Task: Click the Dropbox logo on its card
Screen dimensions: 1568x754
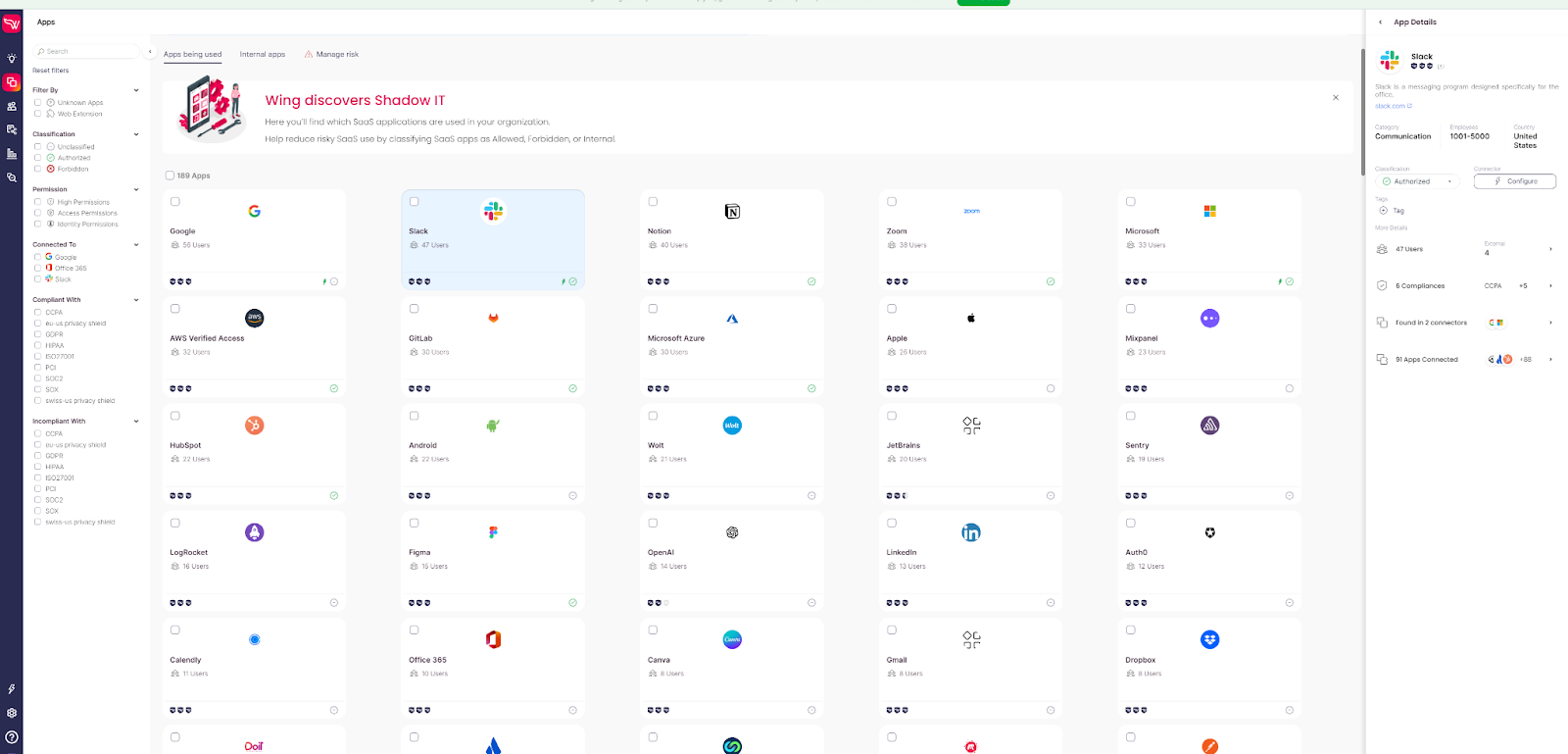Action: [1210, 639]
